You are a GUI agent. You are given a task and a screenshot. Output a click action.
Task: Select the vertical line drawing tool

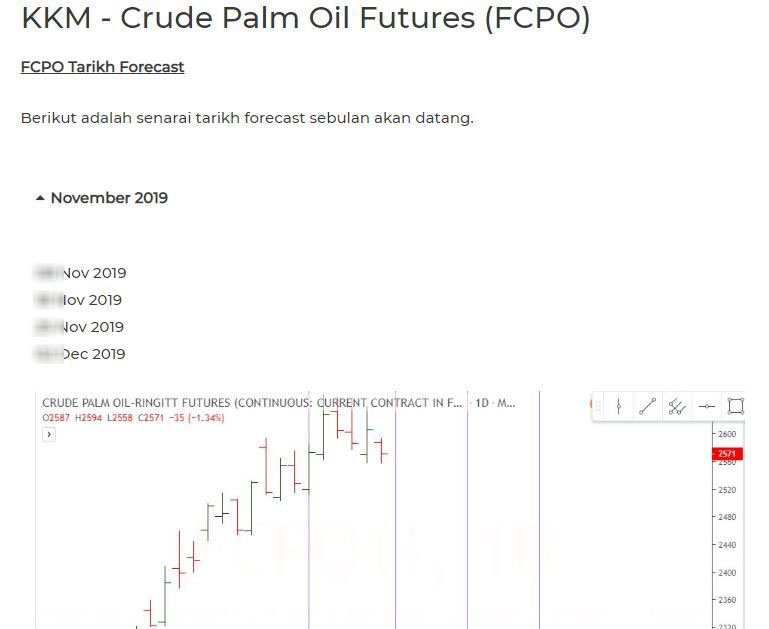coord(619,406)
